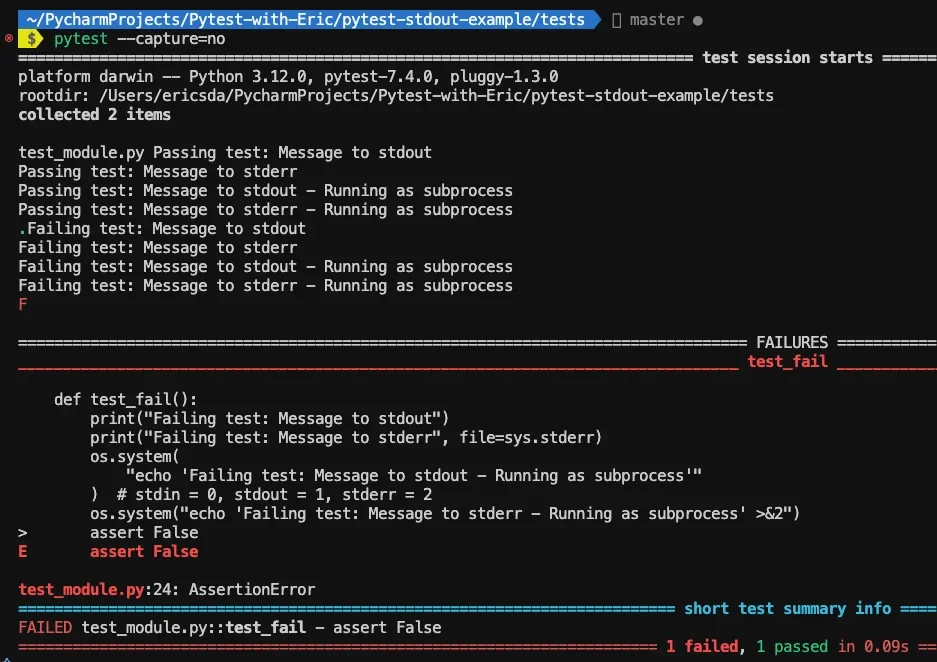Click the 'test session starts' header
The image size is (937, 662).
tap(787, 58)
